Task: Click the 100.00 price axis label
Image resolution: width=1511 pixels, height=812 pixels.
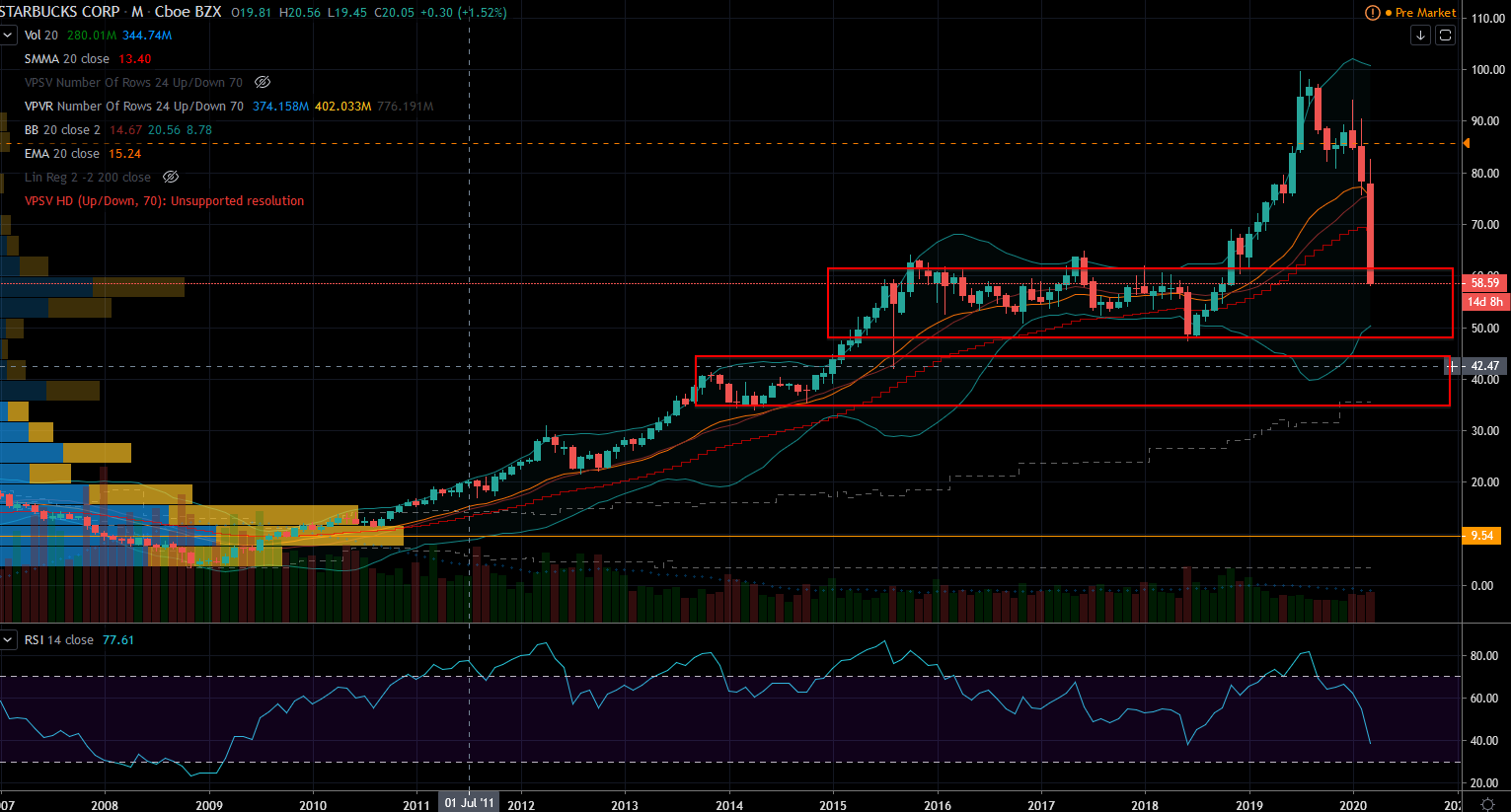Action: click(1488, 70)
